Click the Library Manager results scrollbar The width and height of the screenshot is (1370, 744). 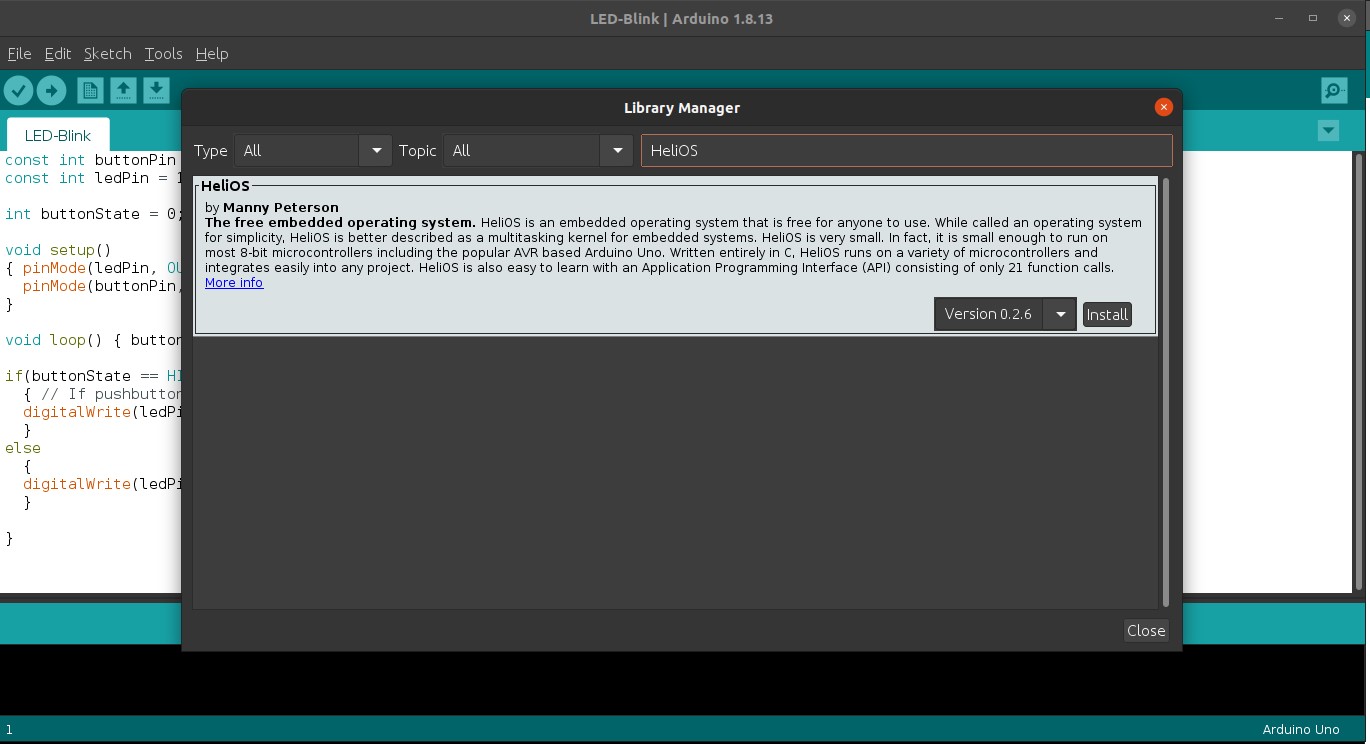click(1166, 392)
